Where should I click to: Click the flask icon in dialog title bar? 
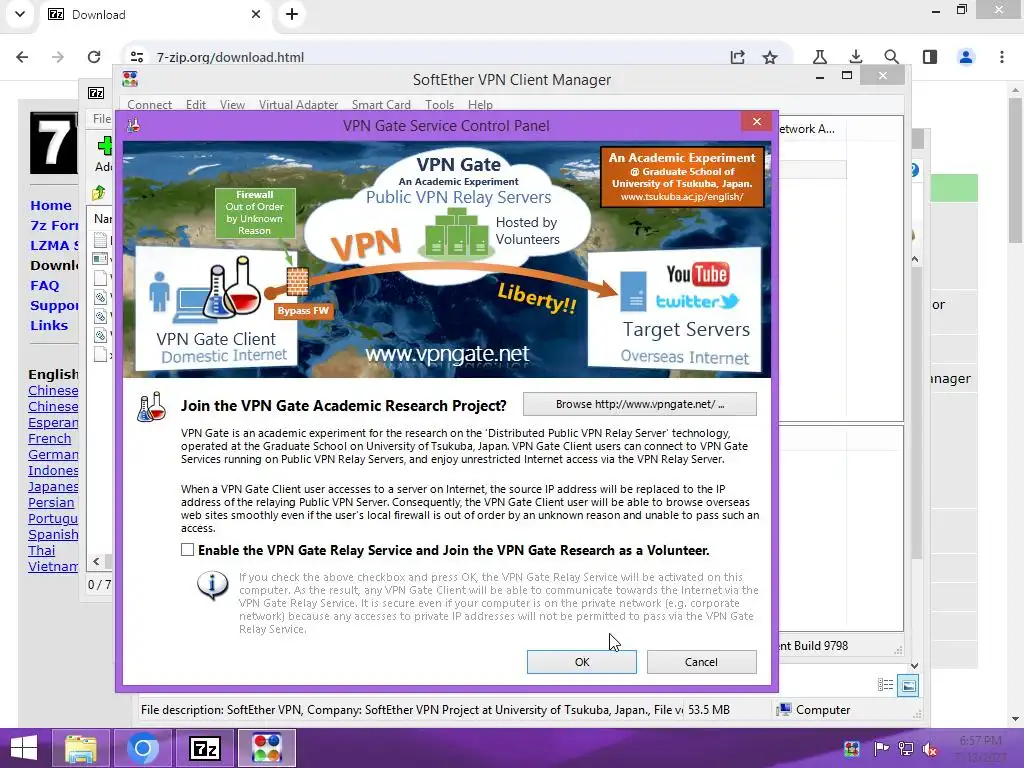pyautogui.click(x=133, y=125)
